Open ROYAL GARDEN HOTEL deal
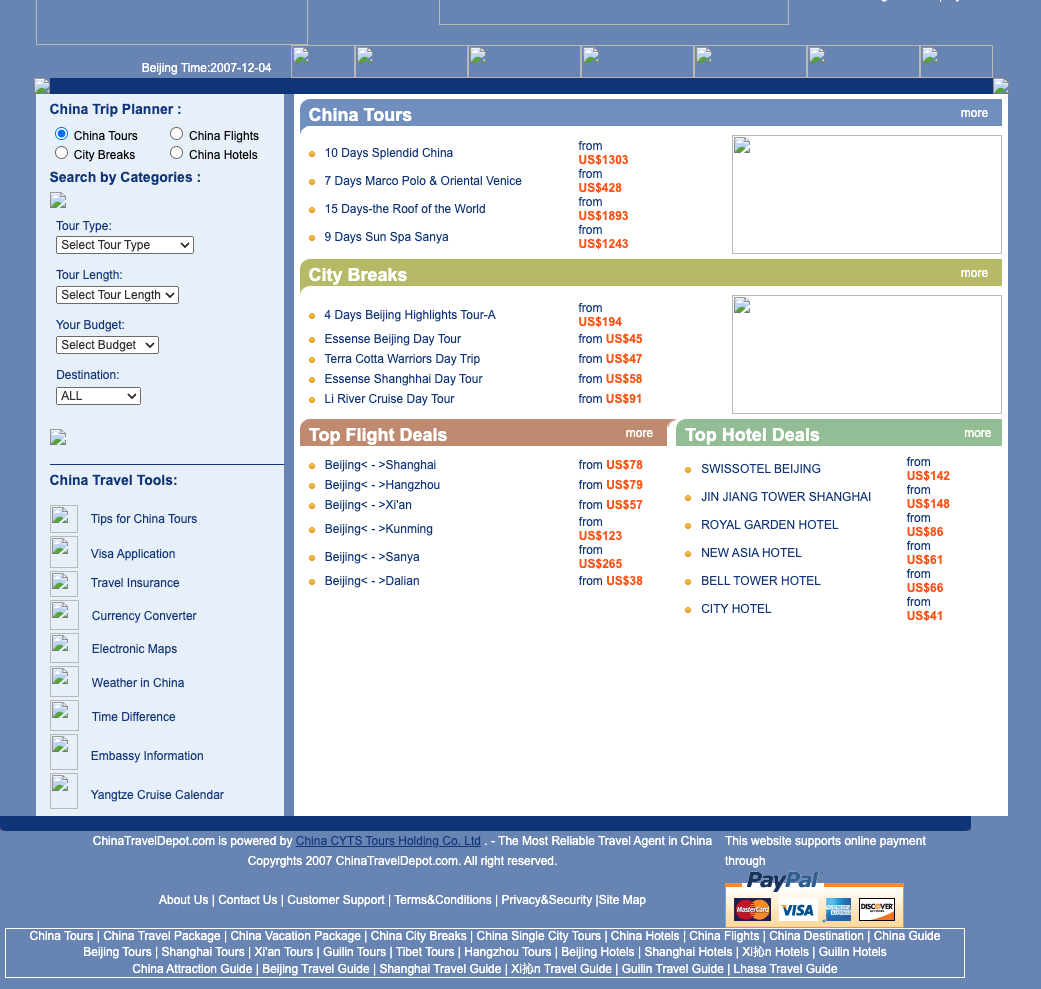Screen dimensions: 1041x989 click(x=769, y=524)
